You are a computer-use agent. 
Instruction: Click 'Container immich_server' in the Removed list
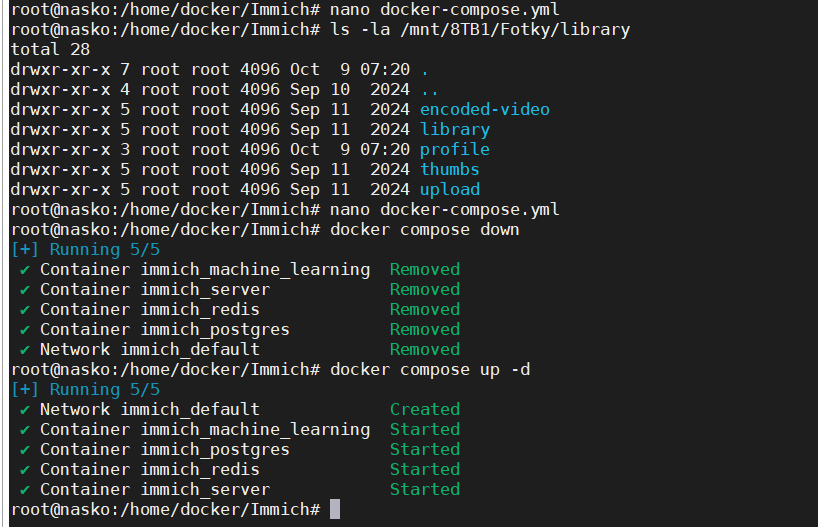(155, 289)
